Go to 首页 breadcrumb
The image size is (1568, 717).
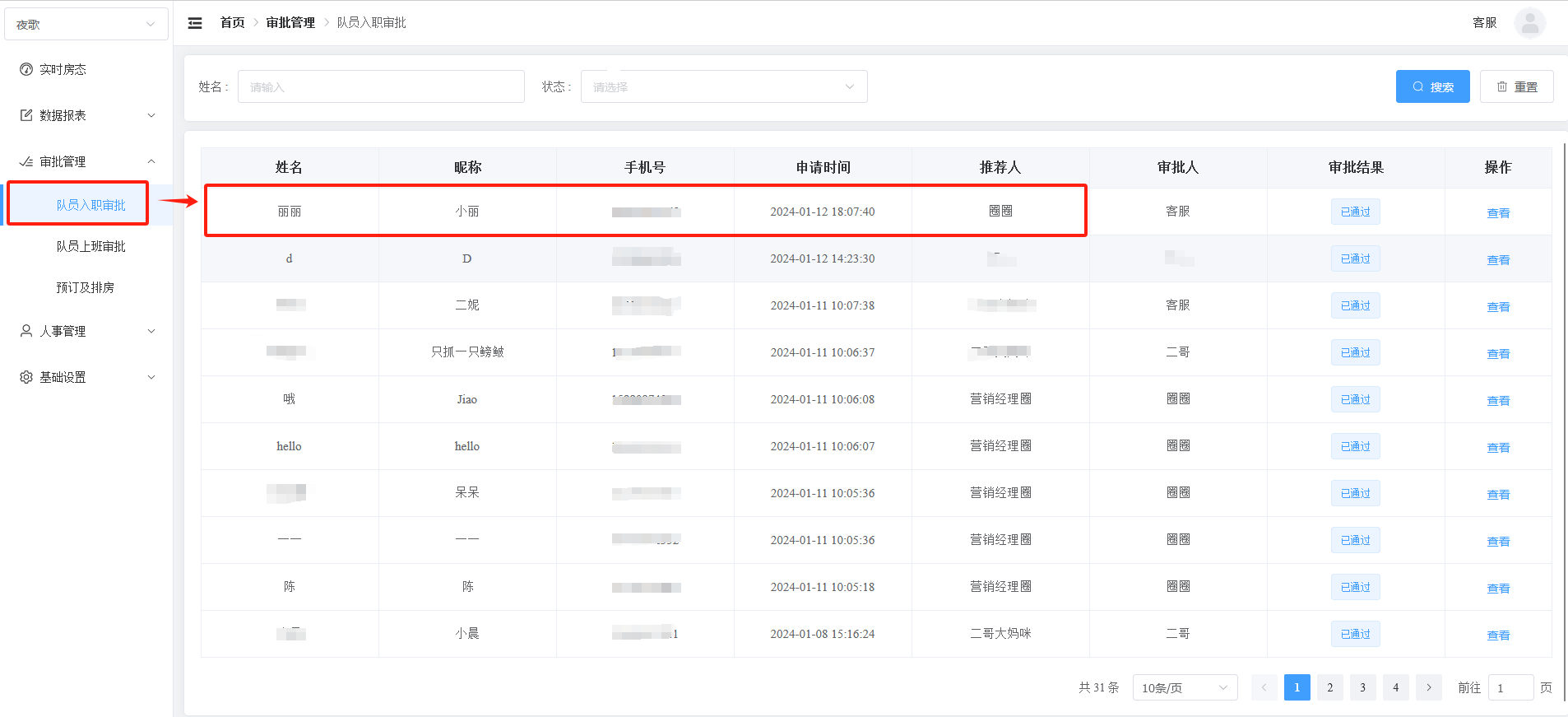coord(232,23)
